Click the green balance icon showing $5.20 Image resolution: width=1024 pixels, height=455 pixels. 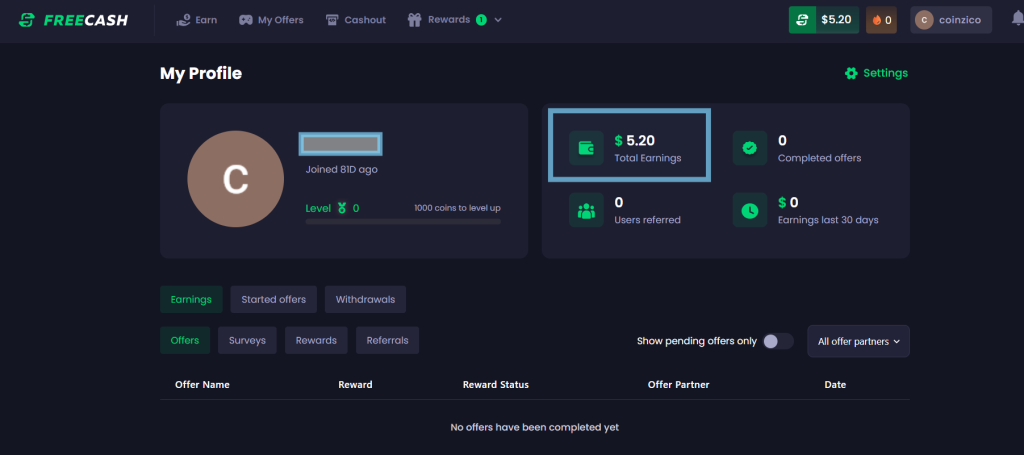tap(802, 20)
